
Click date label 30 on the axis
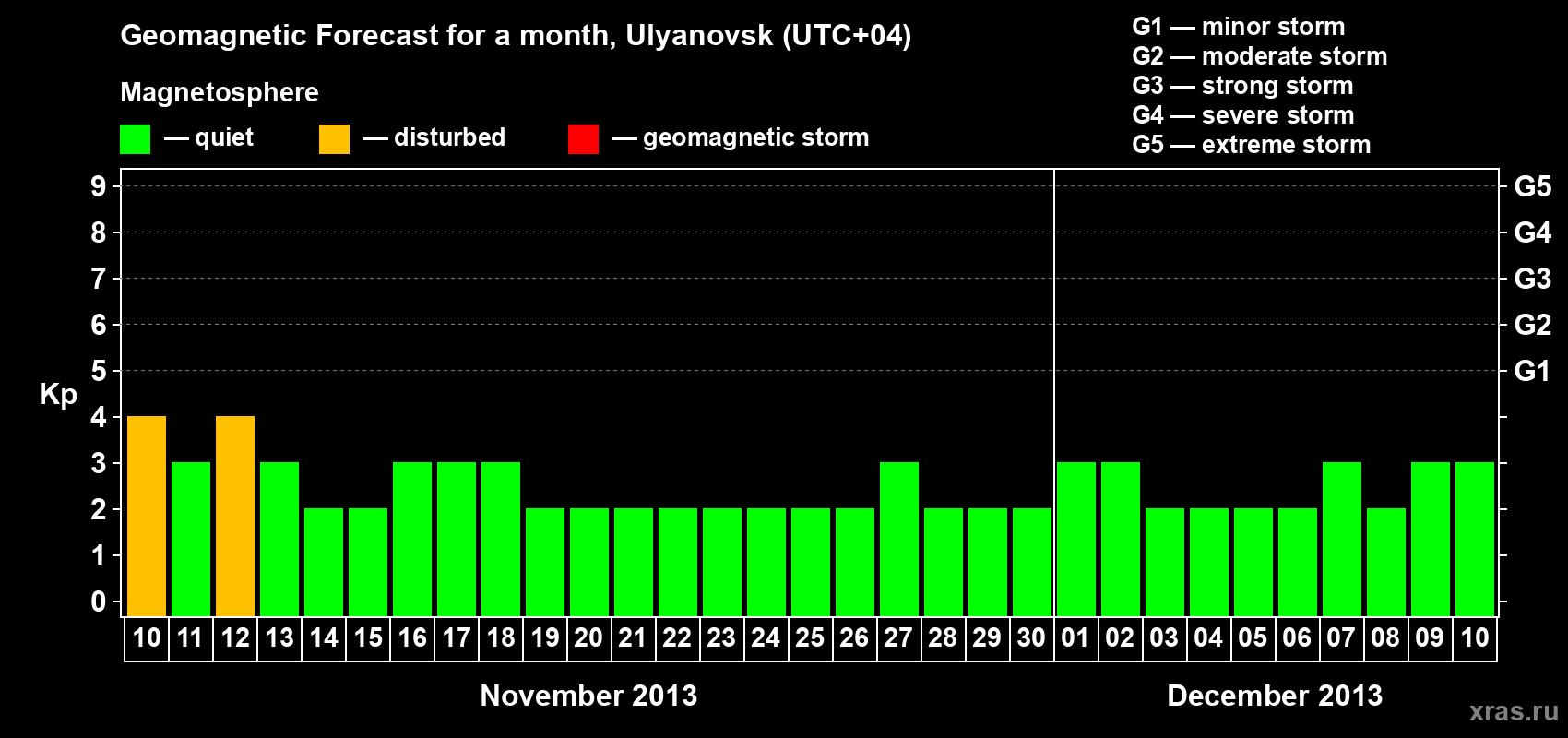coord(1031,637)
